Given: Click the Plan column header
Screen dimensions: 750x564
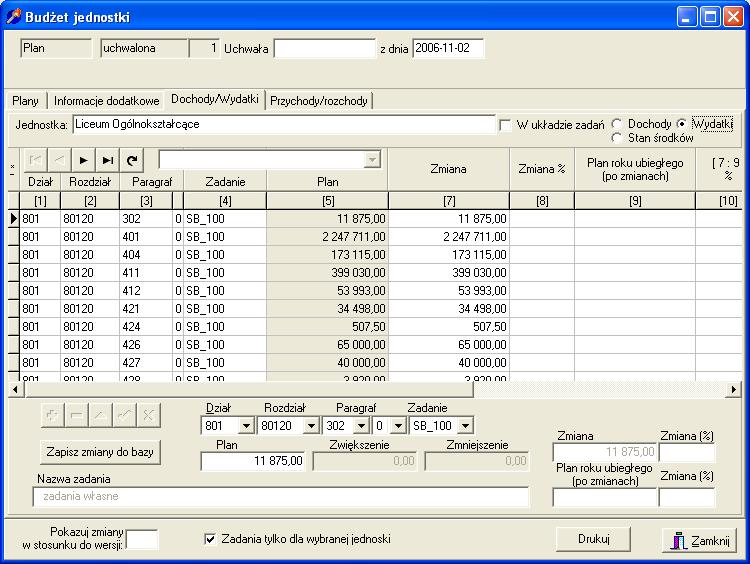Looking at the screenshot, I should tap(328, 182).
